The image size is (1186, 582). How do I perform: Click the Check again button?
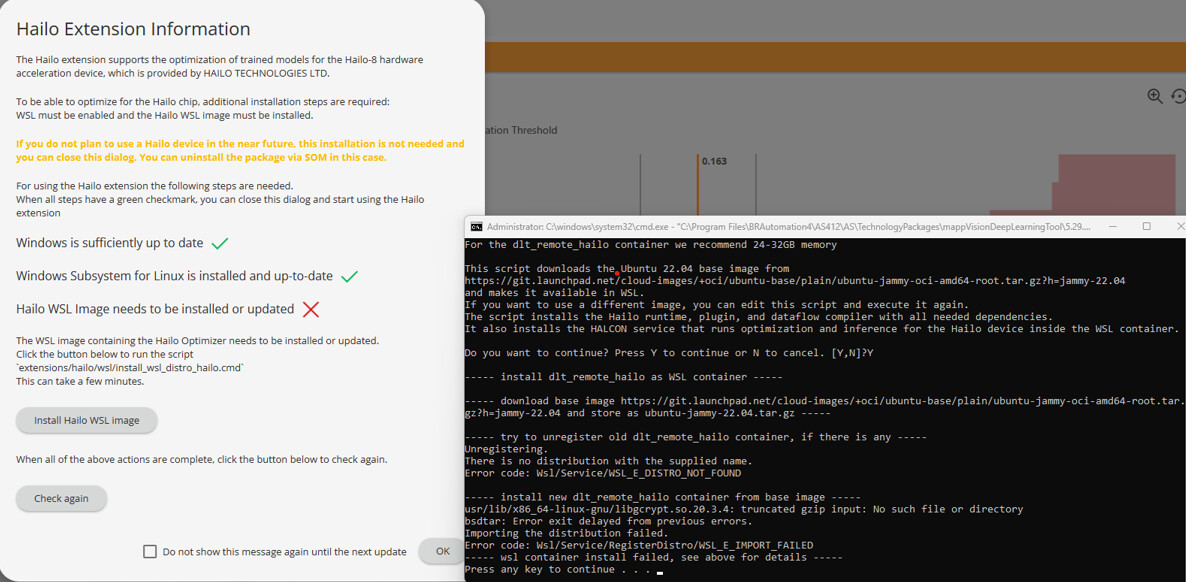coord(61,499)
